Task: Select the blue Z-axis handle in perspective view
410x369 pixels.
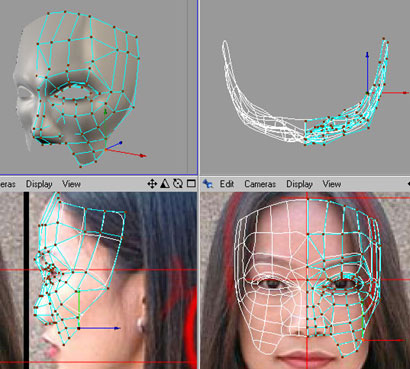Action: (x=114, y=146)
